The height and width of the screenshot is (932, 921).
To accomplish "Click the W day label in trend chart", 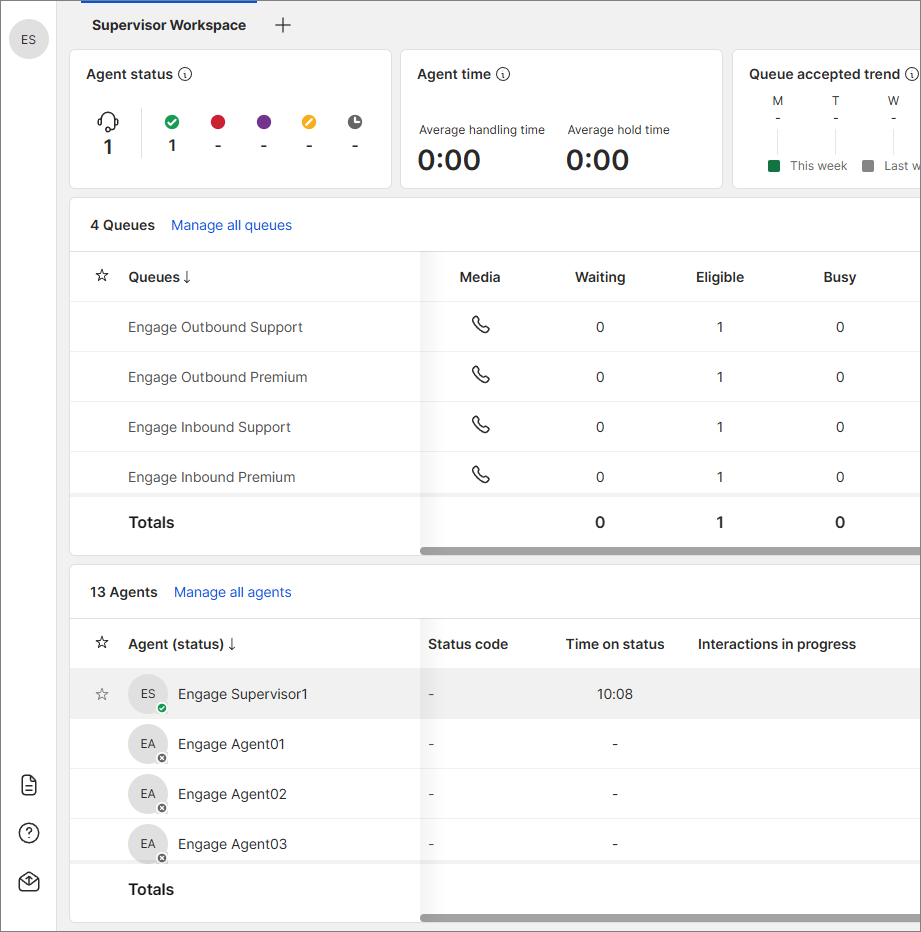I will coord(894,100).
